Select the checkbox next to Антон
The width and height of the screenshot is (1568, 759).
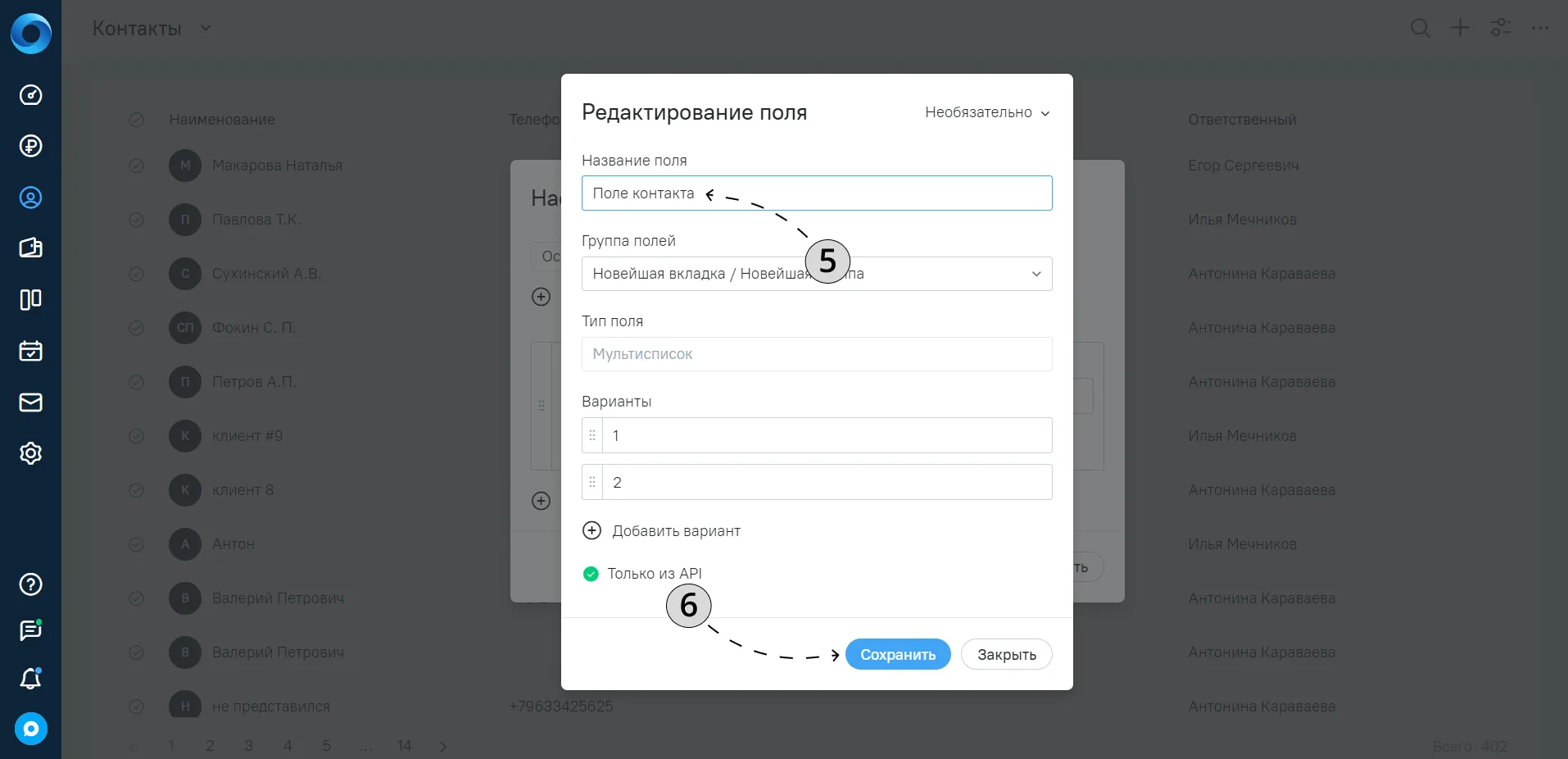pyautogui.click(x=137, y=544)
